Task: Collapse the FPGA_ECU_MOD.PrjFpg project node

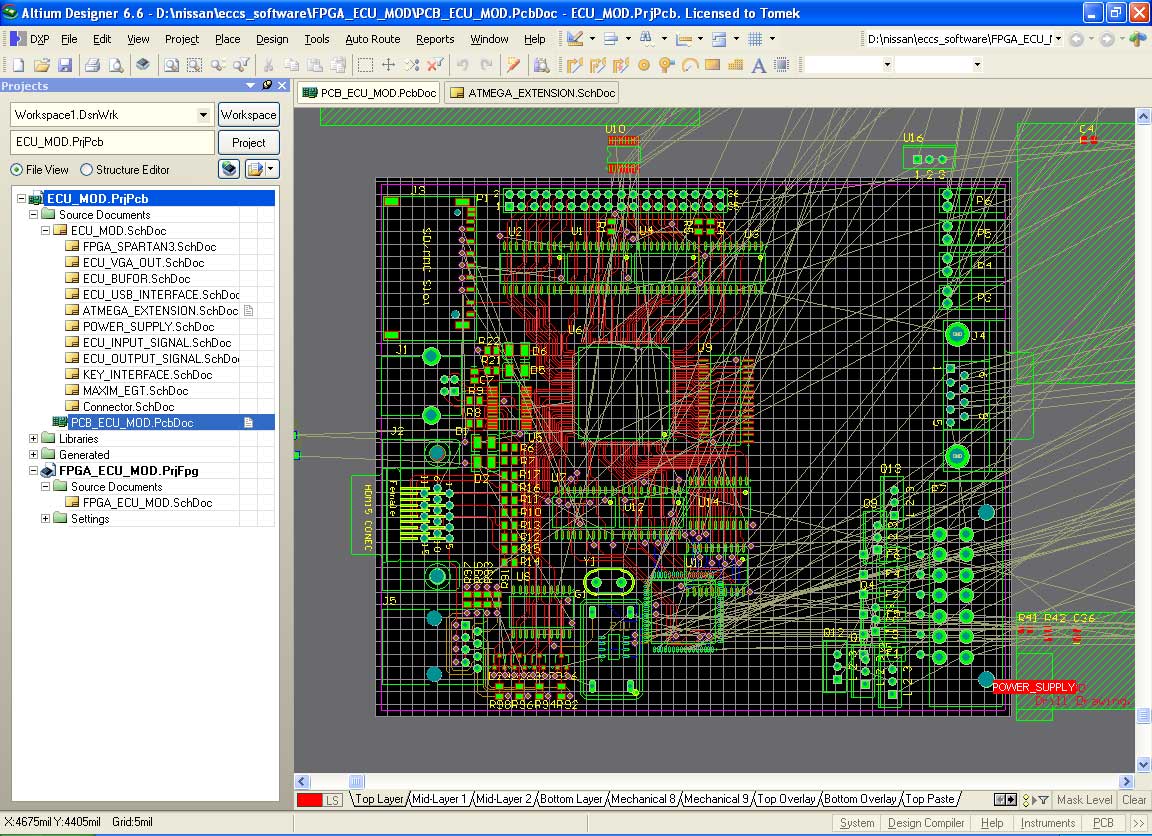Action: [33, 471]
